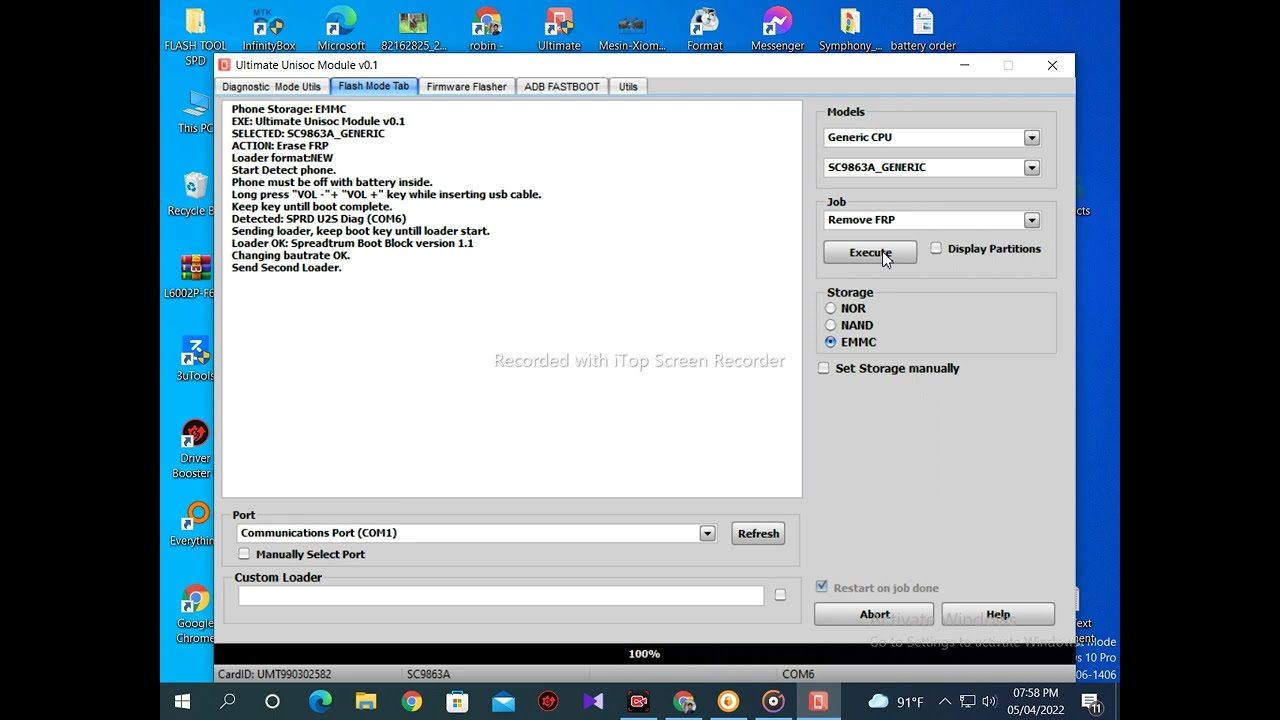1280x720 pixels.
Task: Select the EMMC storage radio button
Action: (x=830, y=342)
